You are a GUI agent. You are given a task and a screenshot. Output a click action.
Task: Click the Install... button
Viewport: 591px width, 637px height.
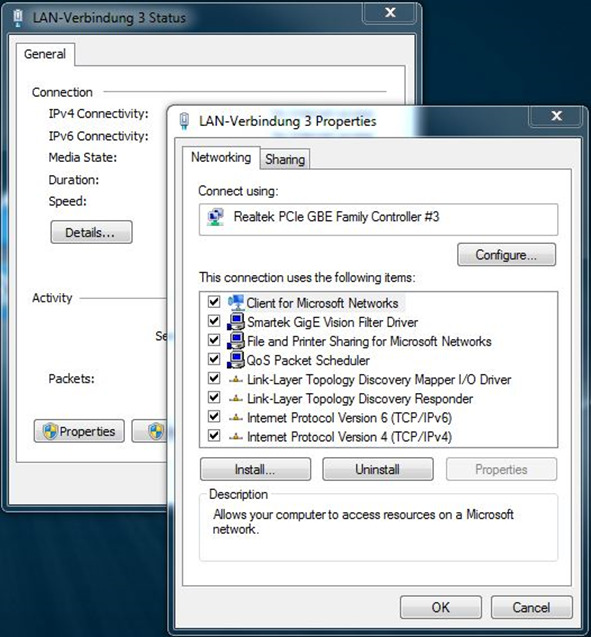255,469
